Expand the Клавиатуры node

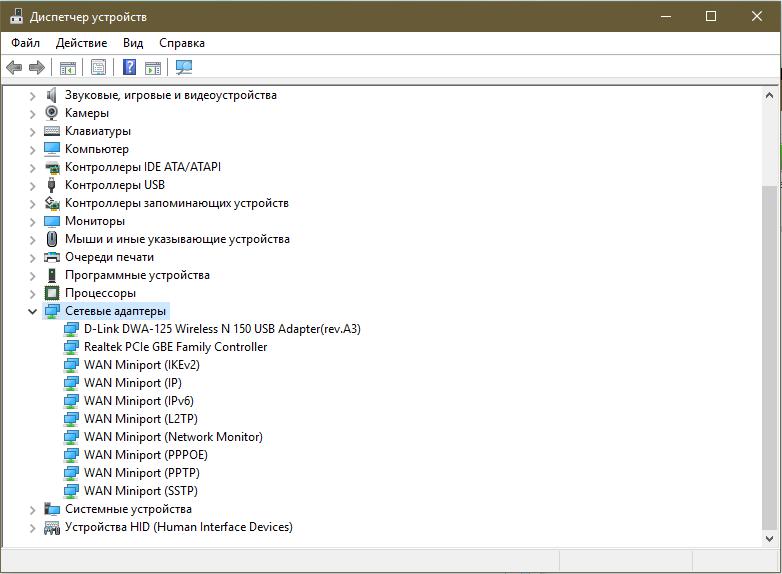[x=32, y=131]
